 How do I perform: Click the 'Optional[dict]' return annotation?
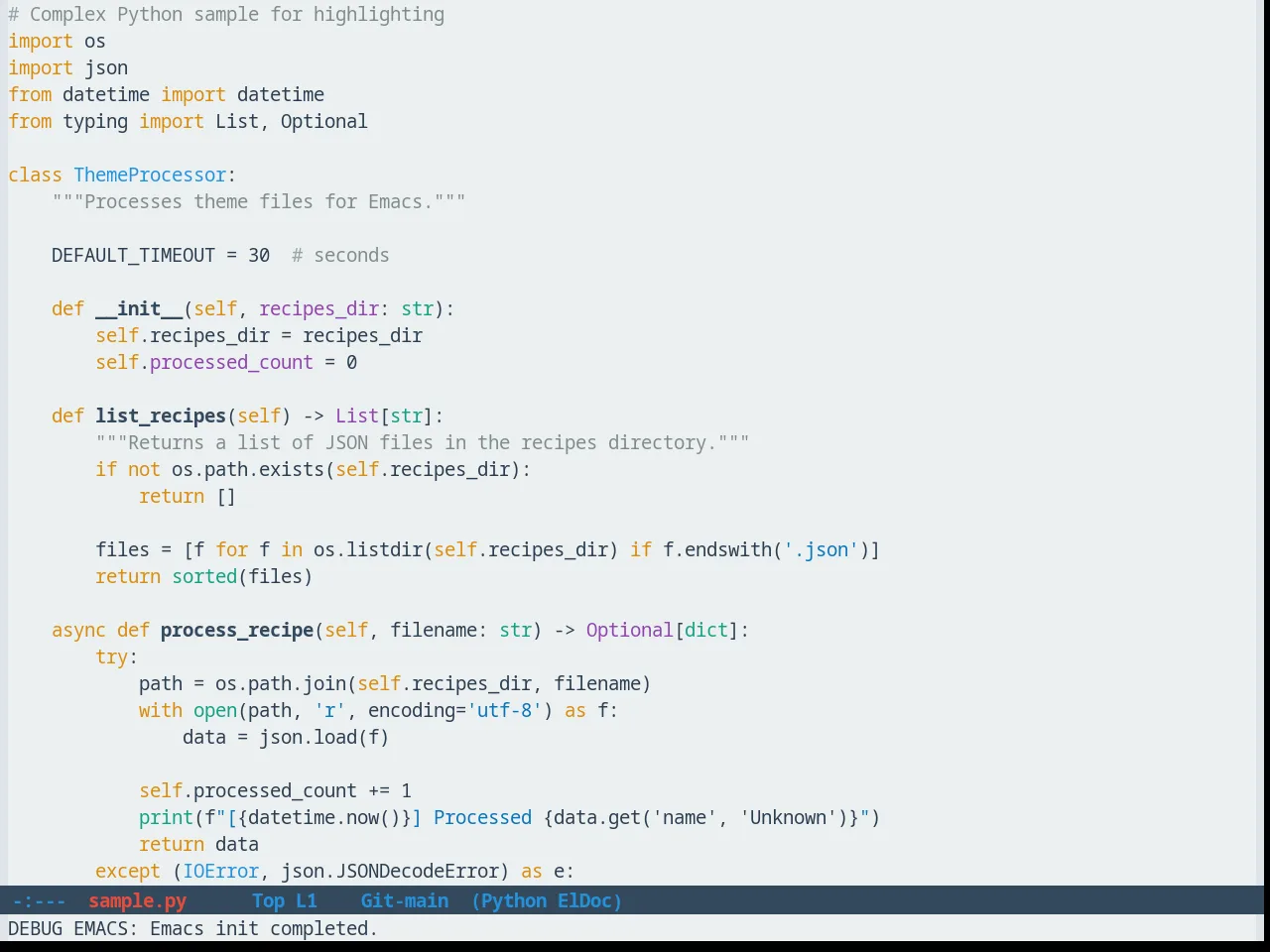point(663,630)
